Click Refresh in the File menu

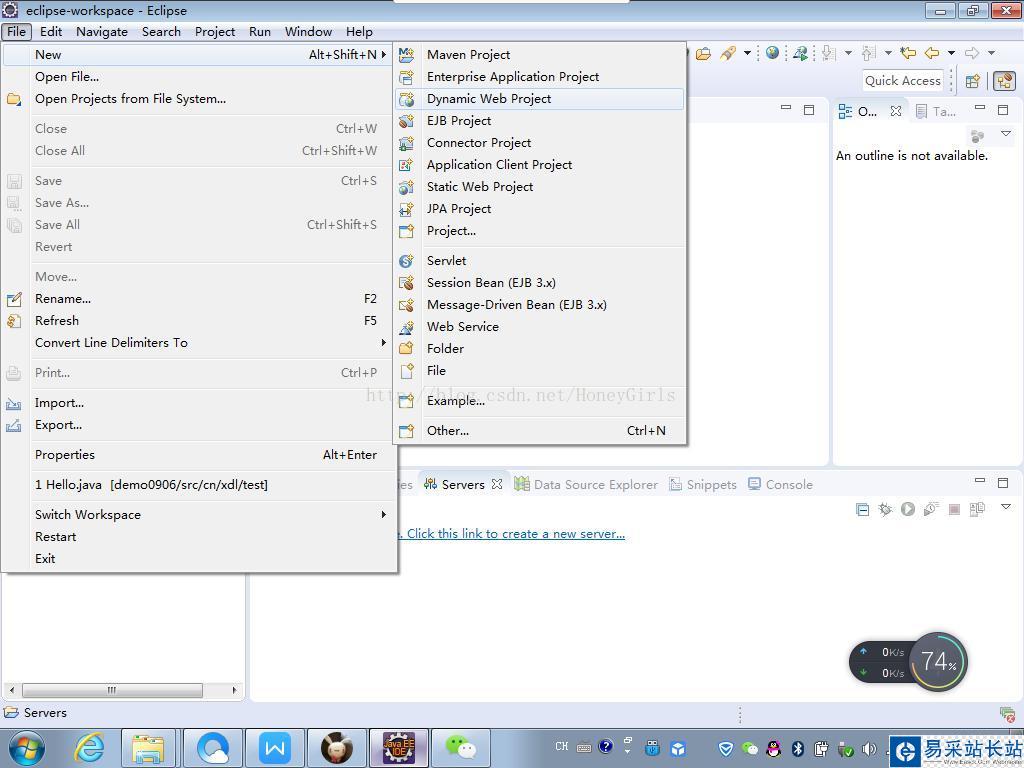click(199, 321)
